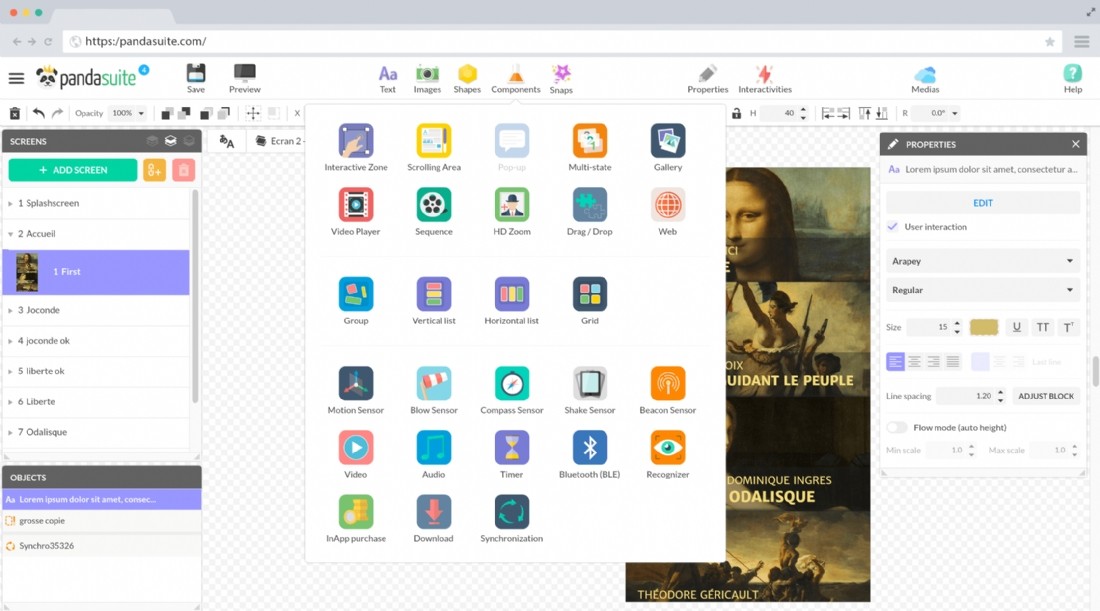Screen dimensions: 1100x611
Task: Insert a Scrolling Area component
Action: tap(434, 141)
